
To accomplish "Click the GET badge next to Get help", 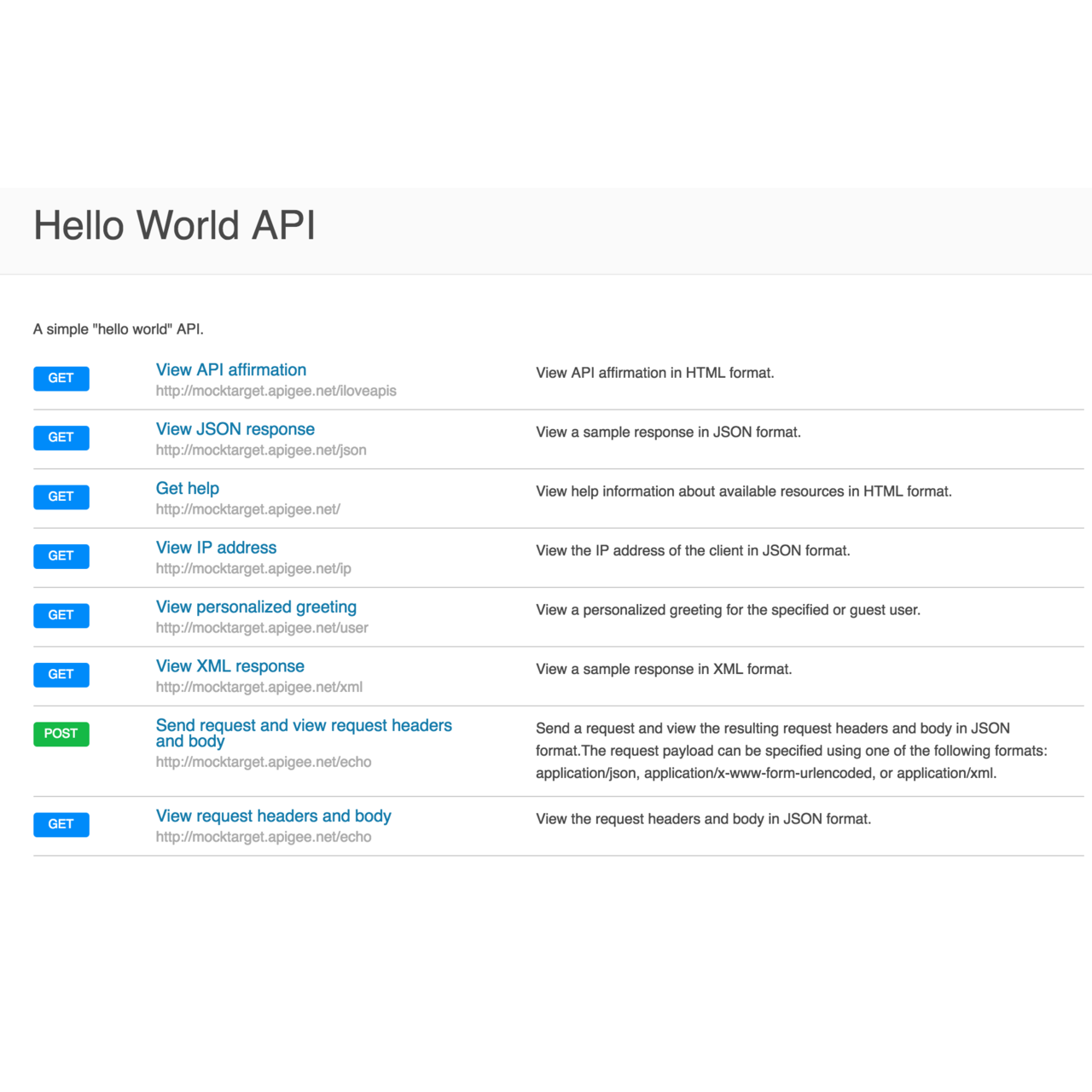I will (61, 497).
